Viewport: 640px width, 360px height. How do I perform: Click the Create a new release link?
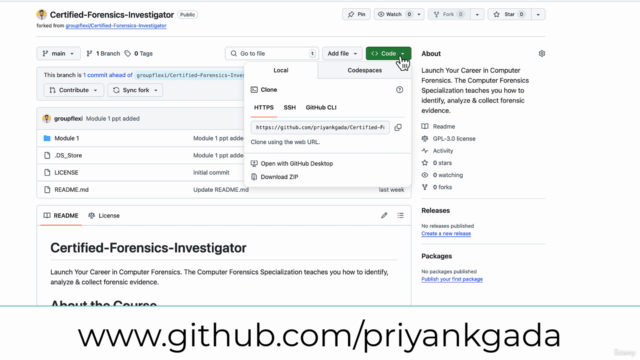(x=446, y=233)
